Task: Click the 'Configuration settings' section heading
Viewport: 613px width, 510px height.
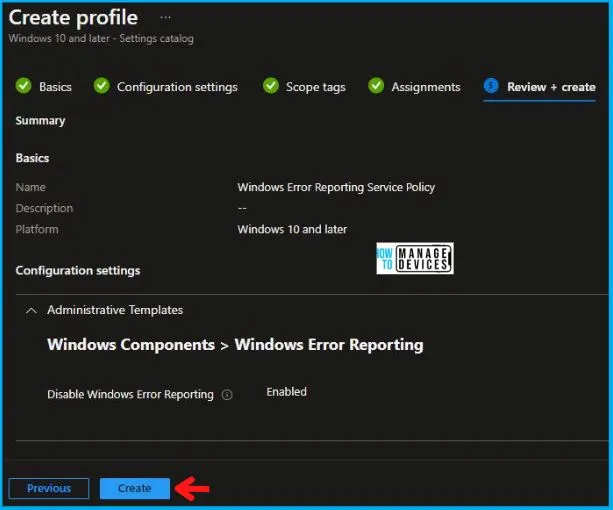Action: coord(78,270)
